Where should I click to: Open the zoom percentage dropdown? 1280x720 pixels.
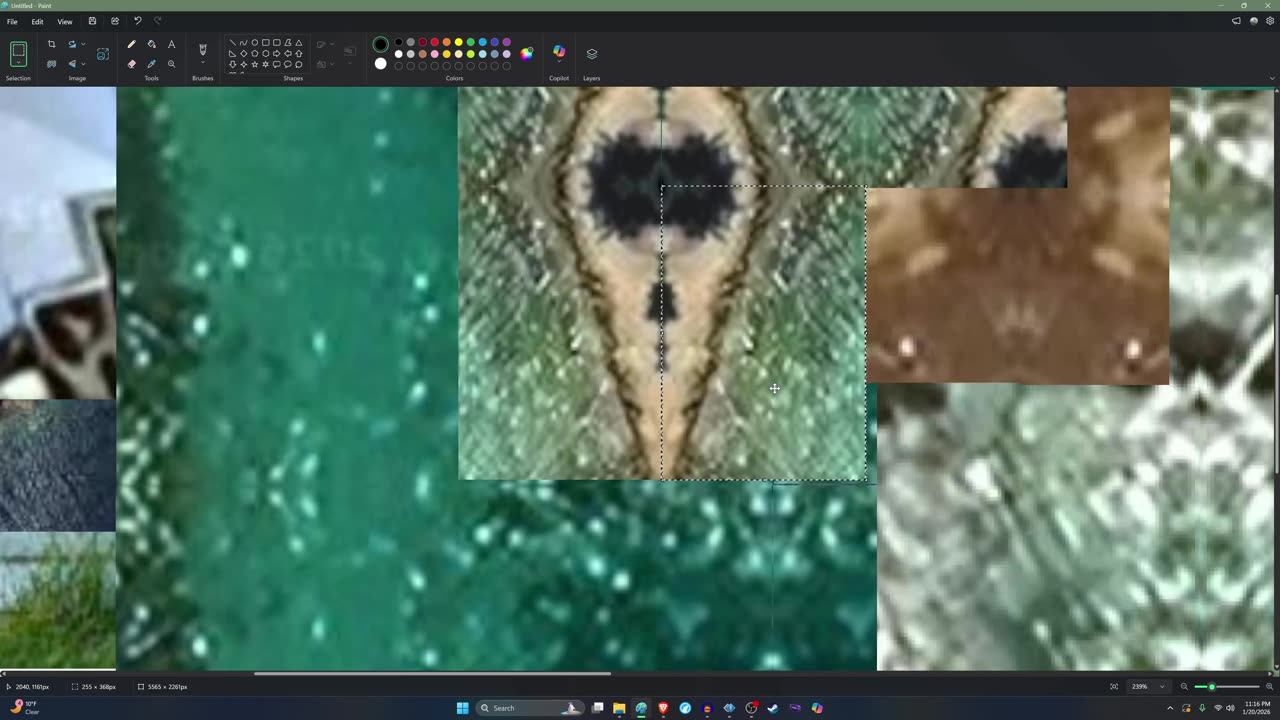[1149, 687]
